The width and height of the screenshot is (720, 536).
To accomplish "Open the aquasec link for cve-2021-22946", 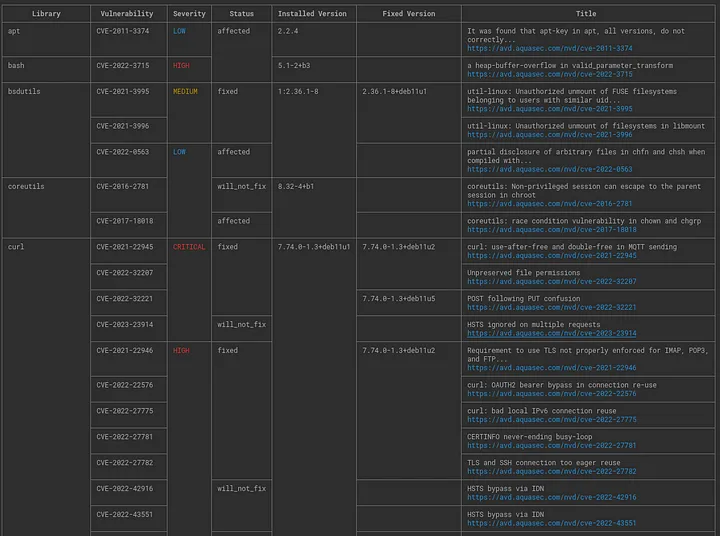I will coord(551,367).
